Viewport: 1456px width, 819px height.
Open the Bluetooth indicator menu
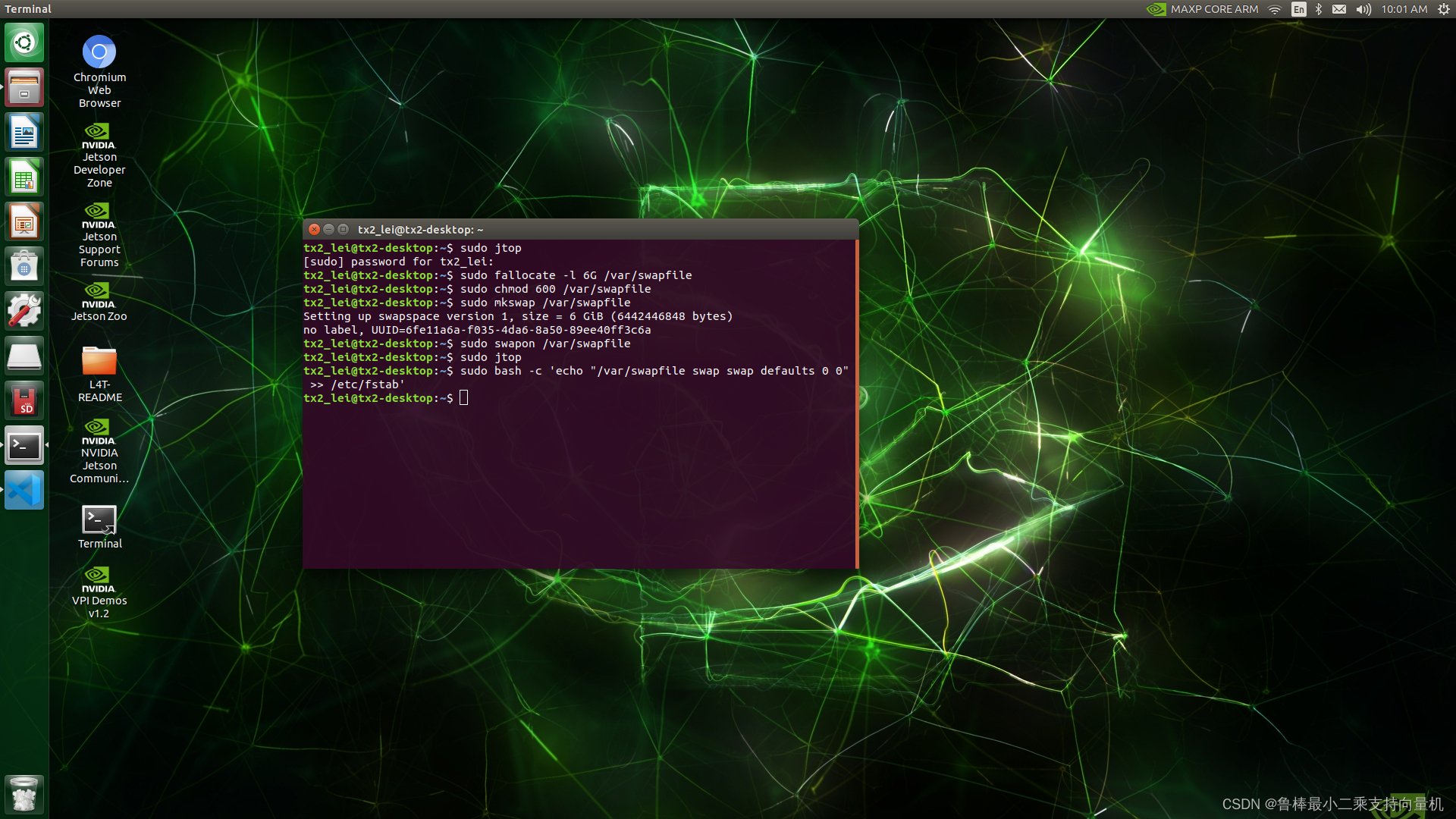coord(1319,9)
